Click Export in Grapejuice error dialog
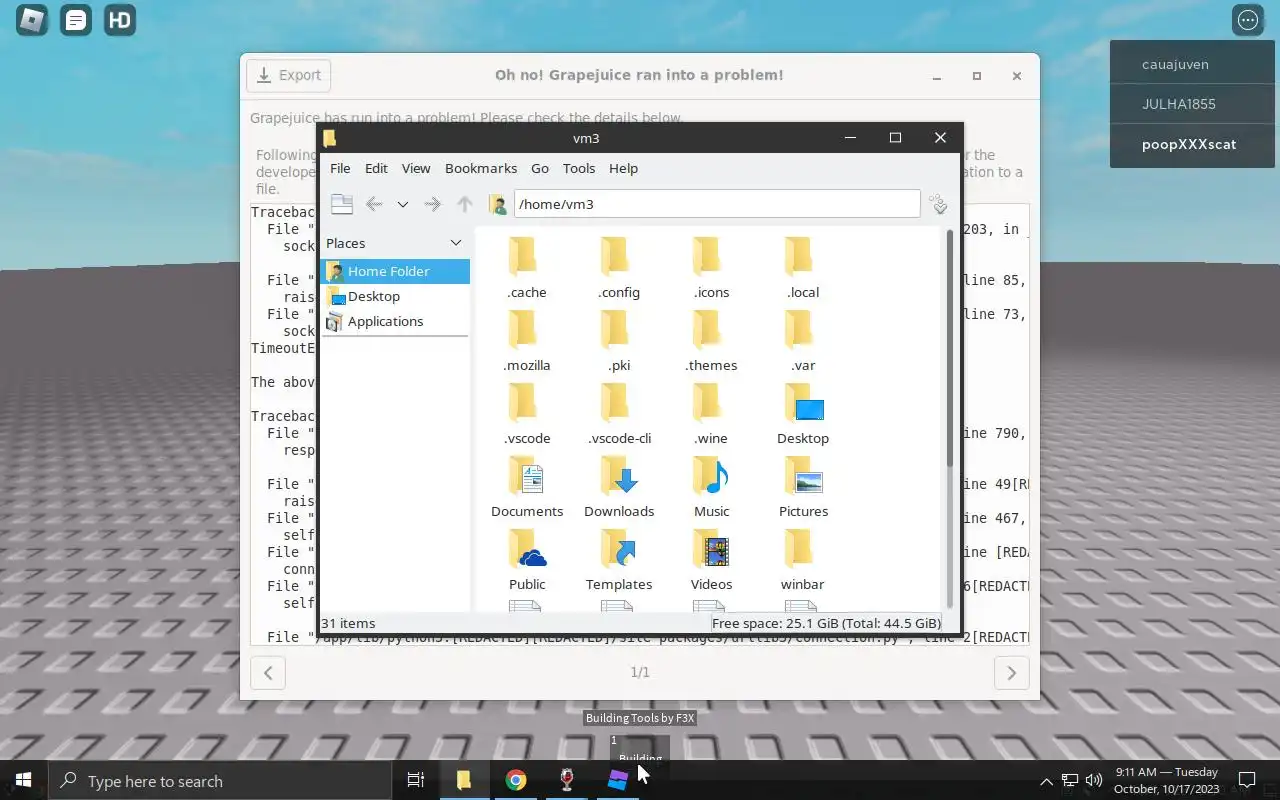Viewport: 1280px width, 800px height. (x=289, y=75)
